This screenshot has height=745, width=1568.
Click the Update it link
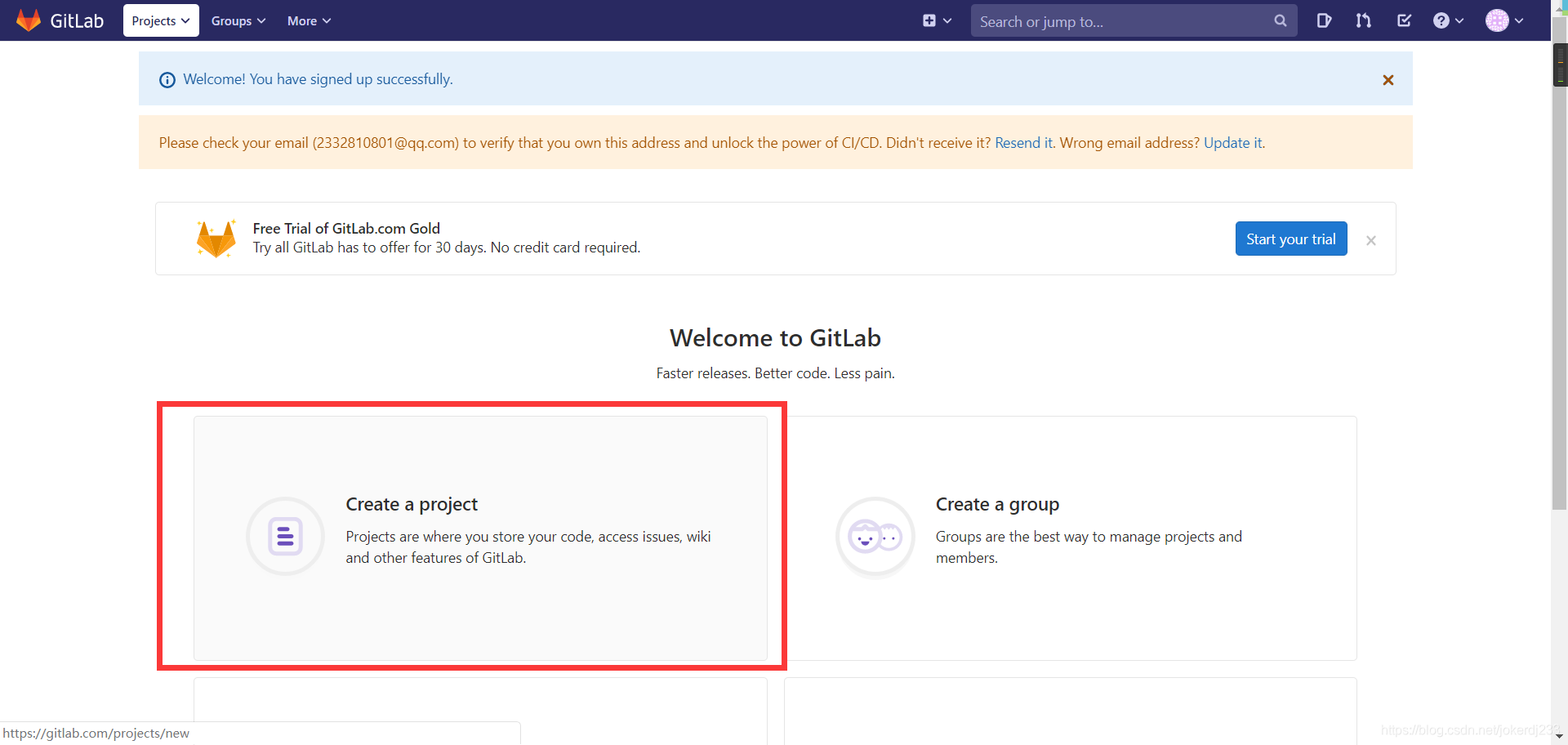click(1233, 143)
